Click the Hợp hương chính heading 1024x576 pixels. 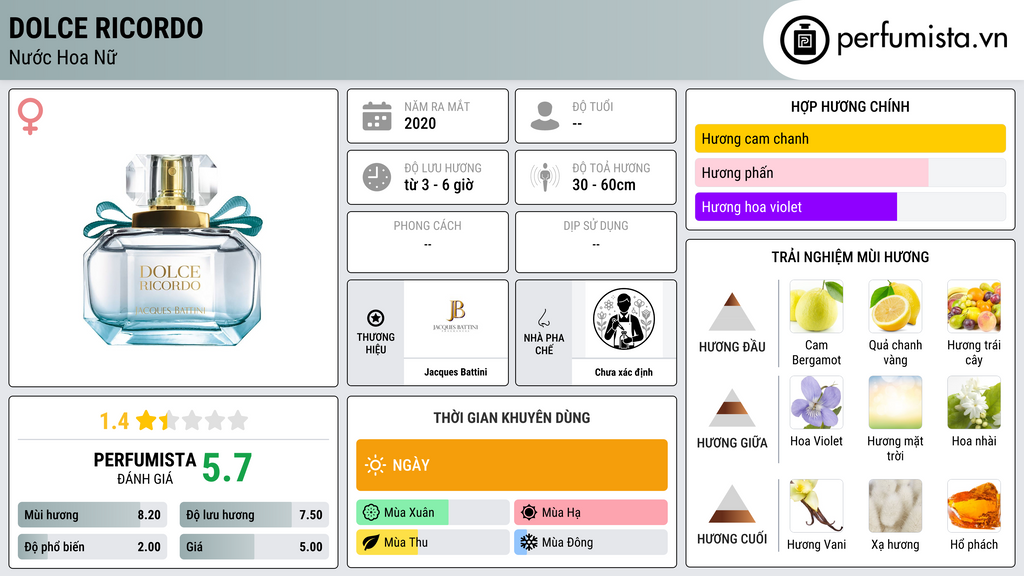coord(850,107)
